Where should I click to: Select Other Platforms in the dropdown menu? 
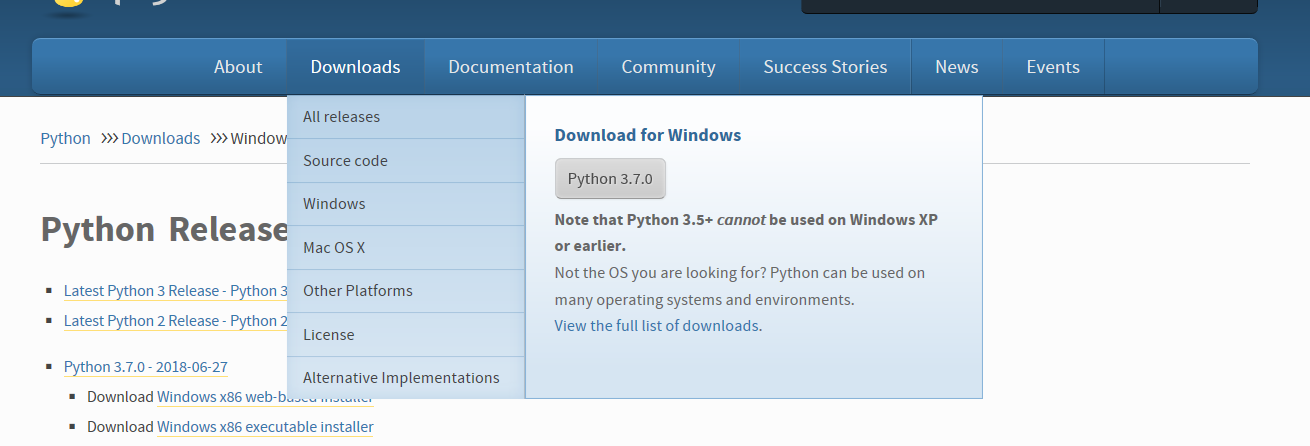tap(357, 291)
